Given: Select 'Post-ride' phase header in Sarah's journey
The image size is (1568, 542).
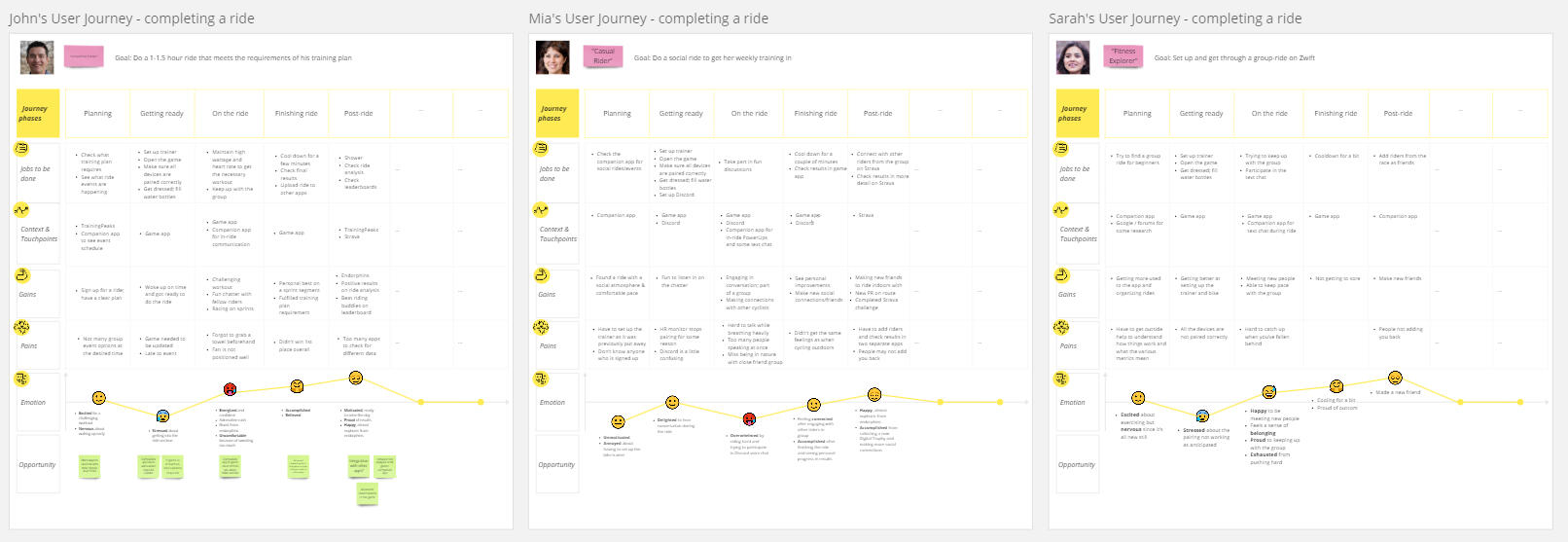Looking at the screenshot, I should (x=1398, y=114).
